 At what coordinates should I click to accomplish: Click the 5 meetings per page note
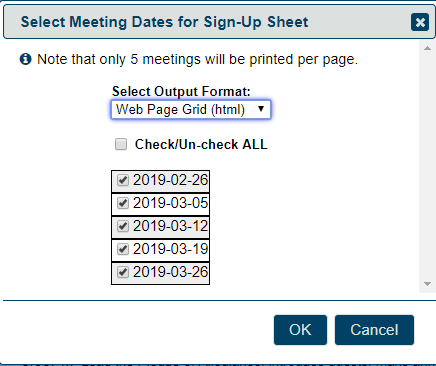tap(197, 59)
